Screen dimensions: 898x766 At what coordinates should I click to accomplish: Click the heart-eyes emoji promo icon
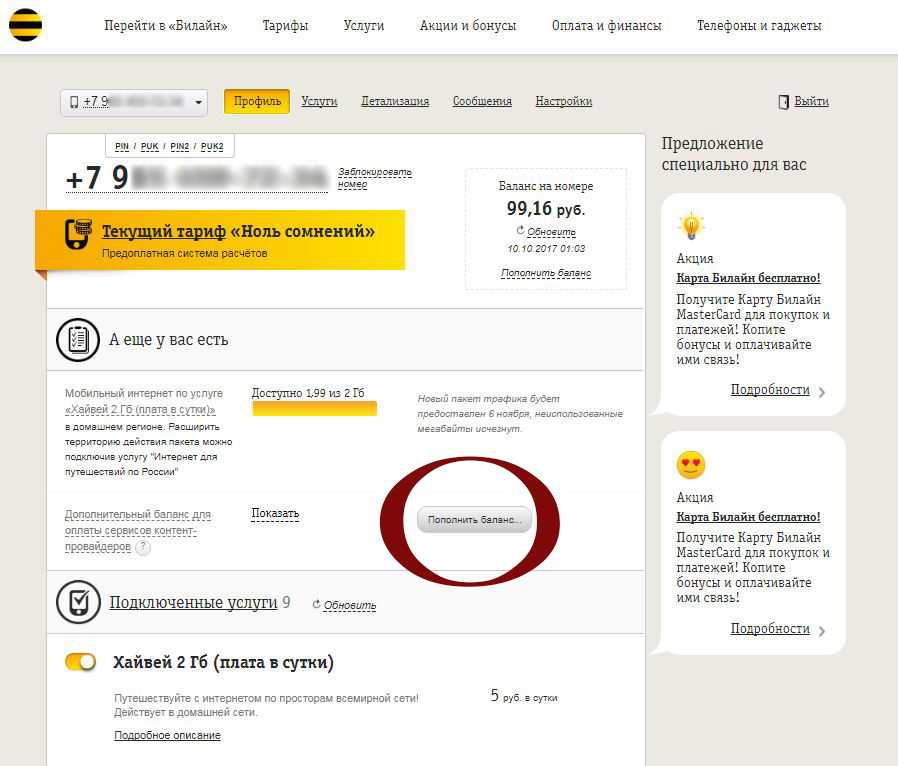pyautogui.click(x=691, y=465)
